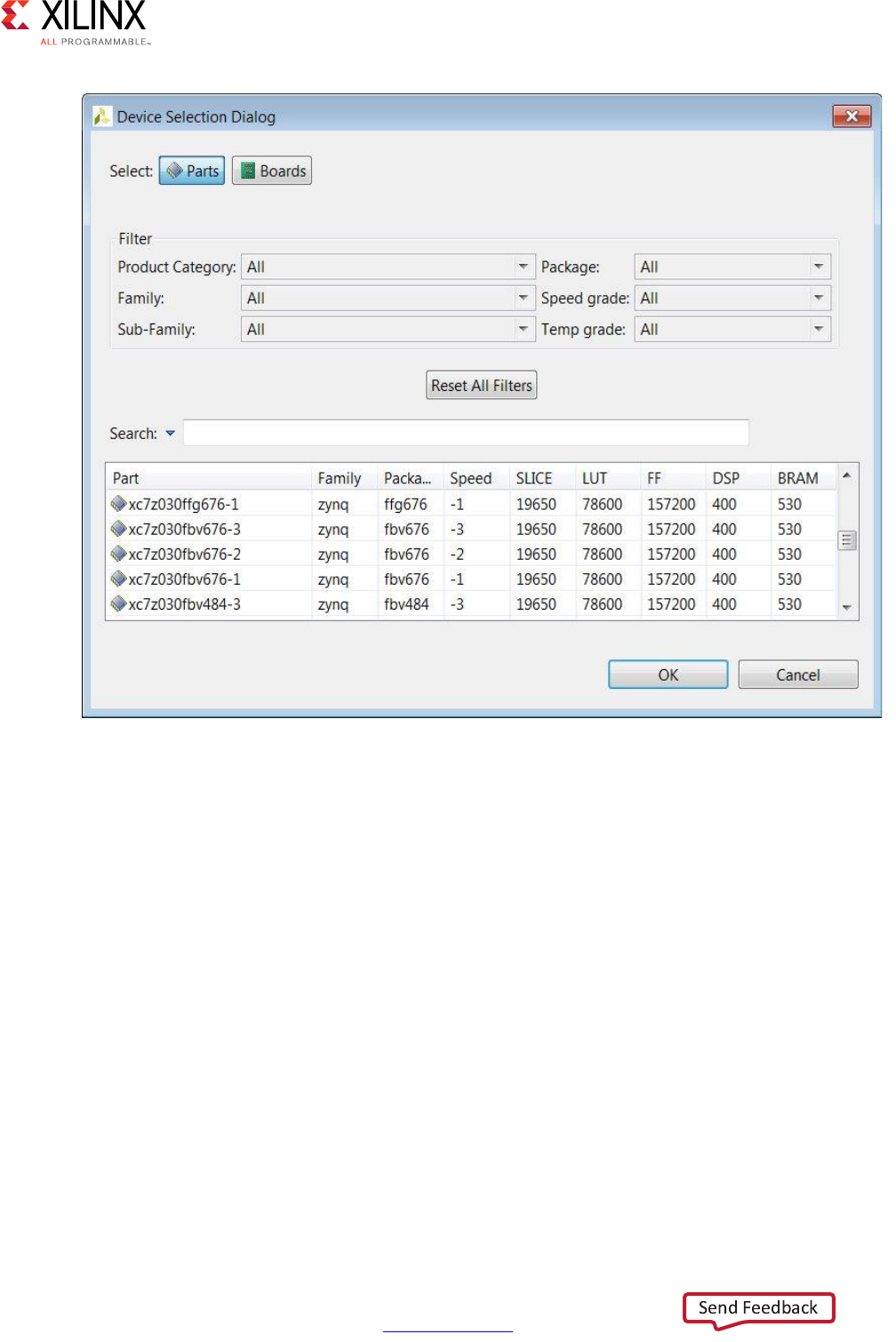
Task: Sort by the LUT column header
Action: point(608,478)
